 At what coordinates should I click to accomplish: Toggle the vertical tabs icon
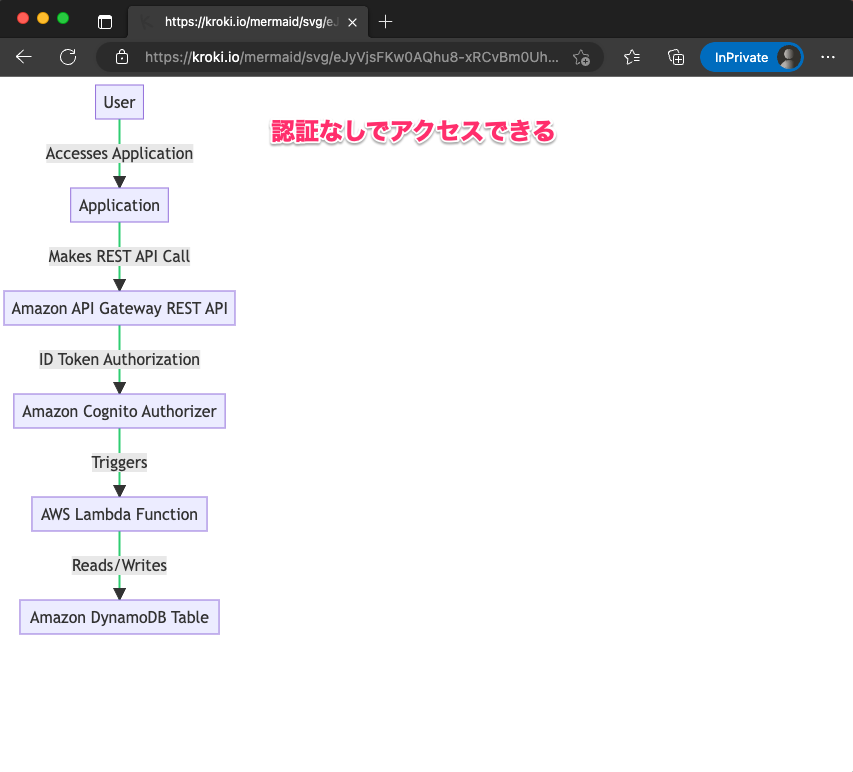coord(104,22)
